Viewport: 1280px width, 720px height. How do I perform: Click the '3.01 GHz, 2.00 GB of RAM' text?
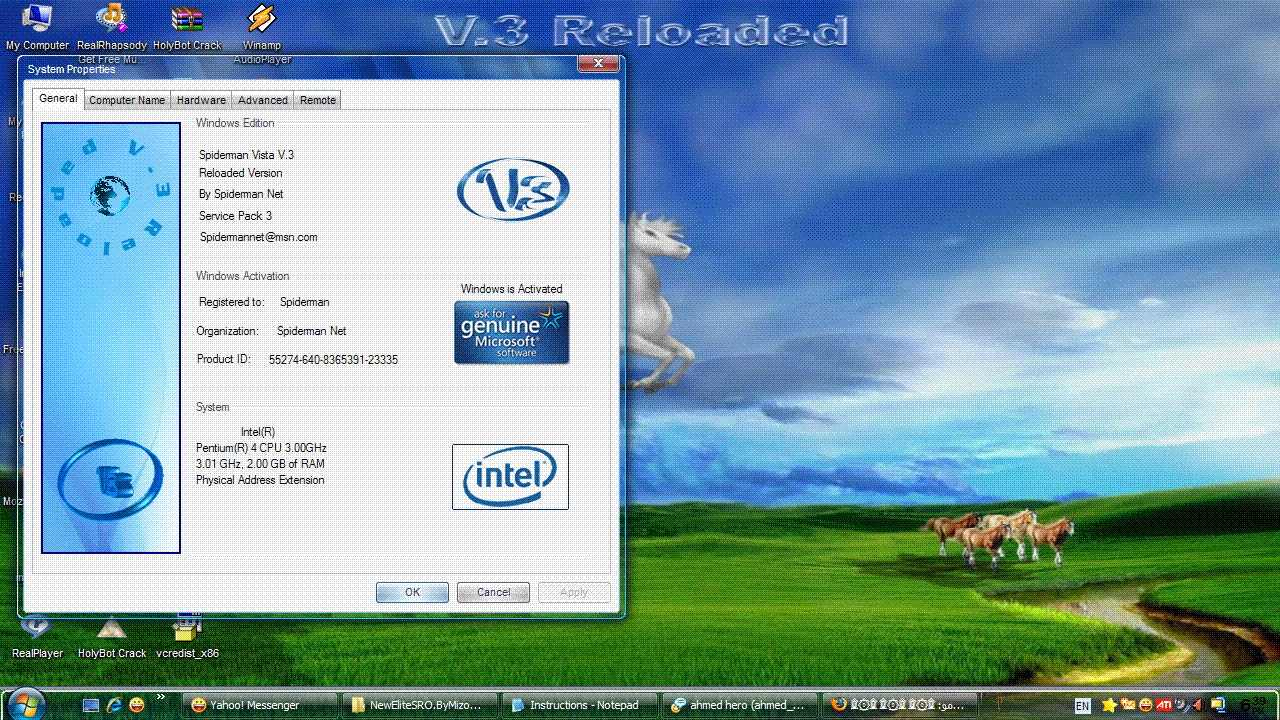click(x=260, y=464)
